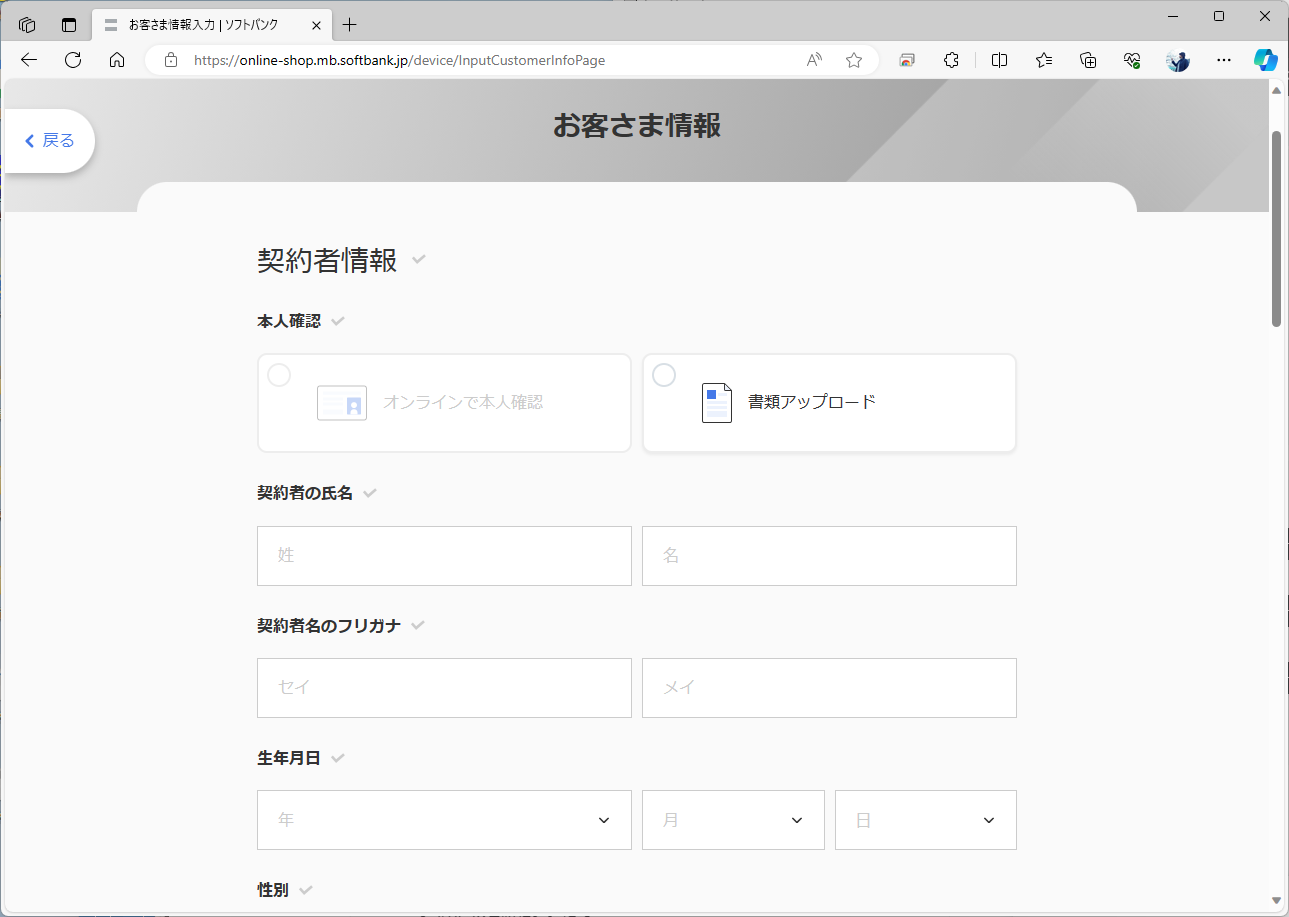Select the 書類アップロード radio button
Viewport: 1289px width, 917px height.
[x=664, y=375]
